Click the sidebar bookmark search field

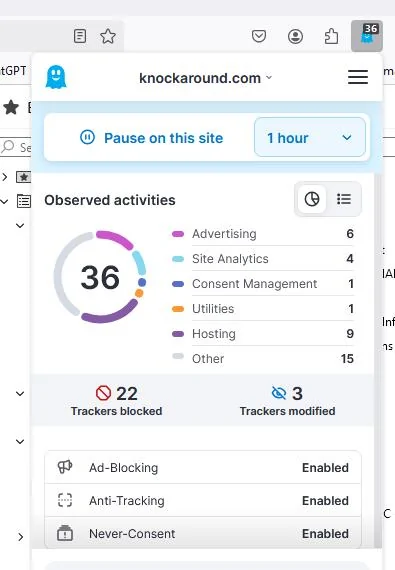point(16,147)
